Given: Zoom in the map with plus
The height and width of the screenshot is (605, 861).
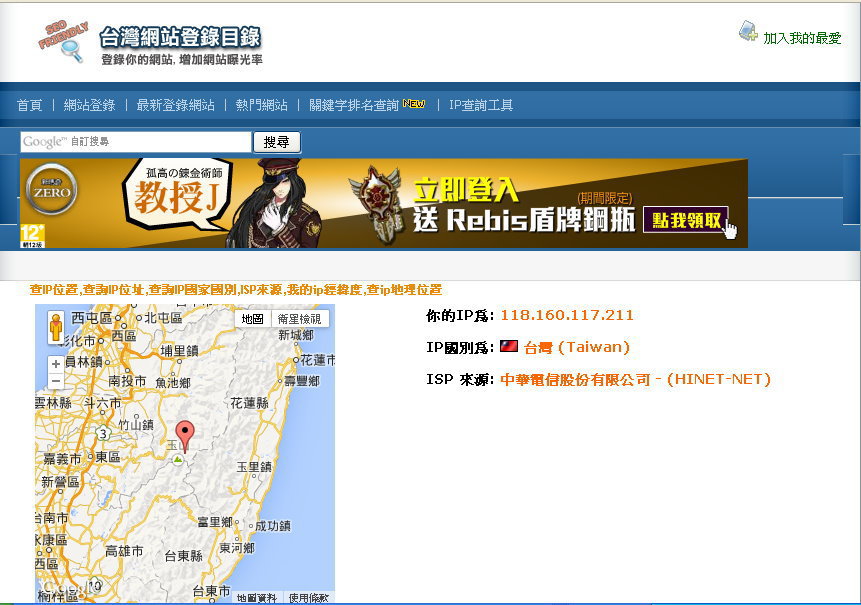Looking at the screenshot, I should pyautogui.click(x=55, y=363).
